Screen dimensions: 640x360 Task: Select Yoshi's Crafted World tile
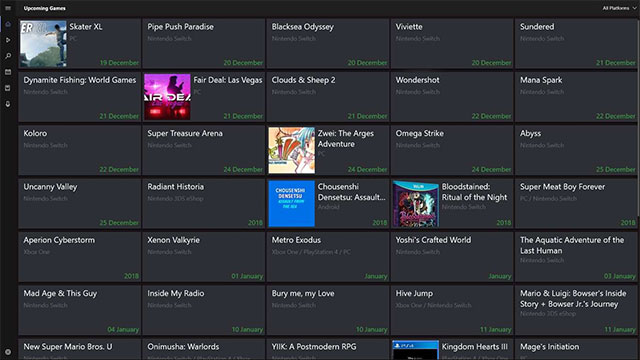click(452, 257)
